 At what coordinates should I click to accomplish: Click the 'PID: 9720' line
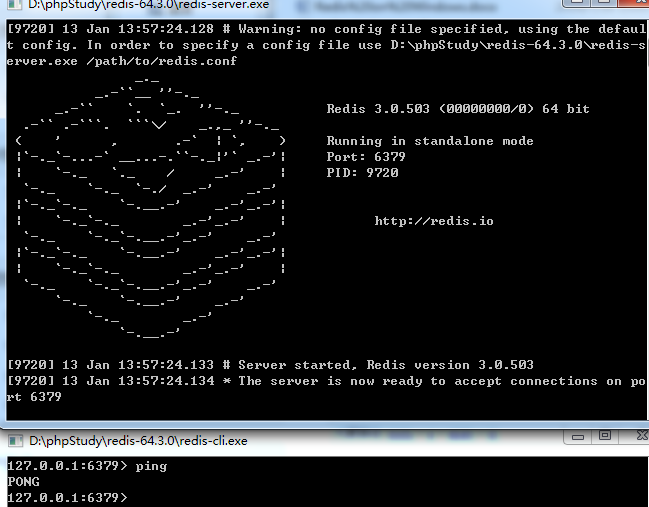click(x=362, y=173)
